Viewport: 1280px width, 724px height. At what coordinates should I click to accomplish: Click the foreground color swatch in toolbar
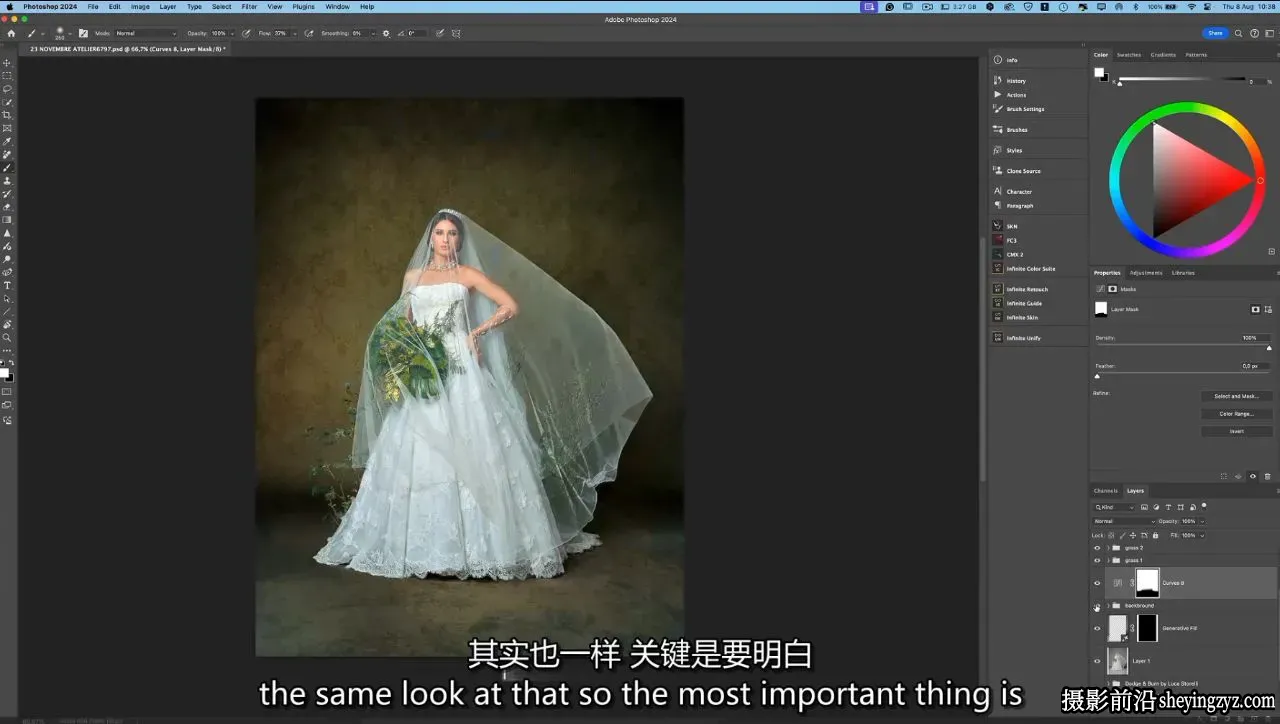4,372
